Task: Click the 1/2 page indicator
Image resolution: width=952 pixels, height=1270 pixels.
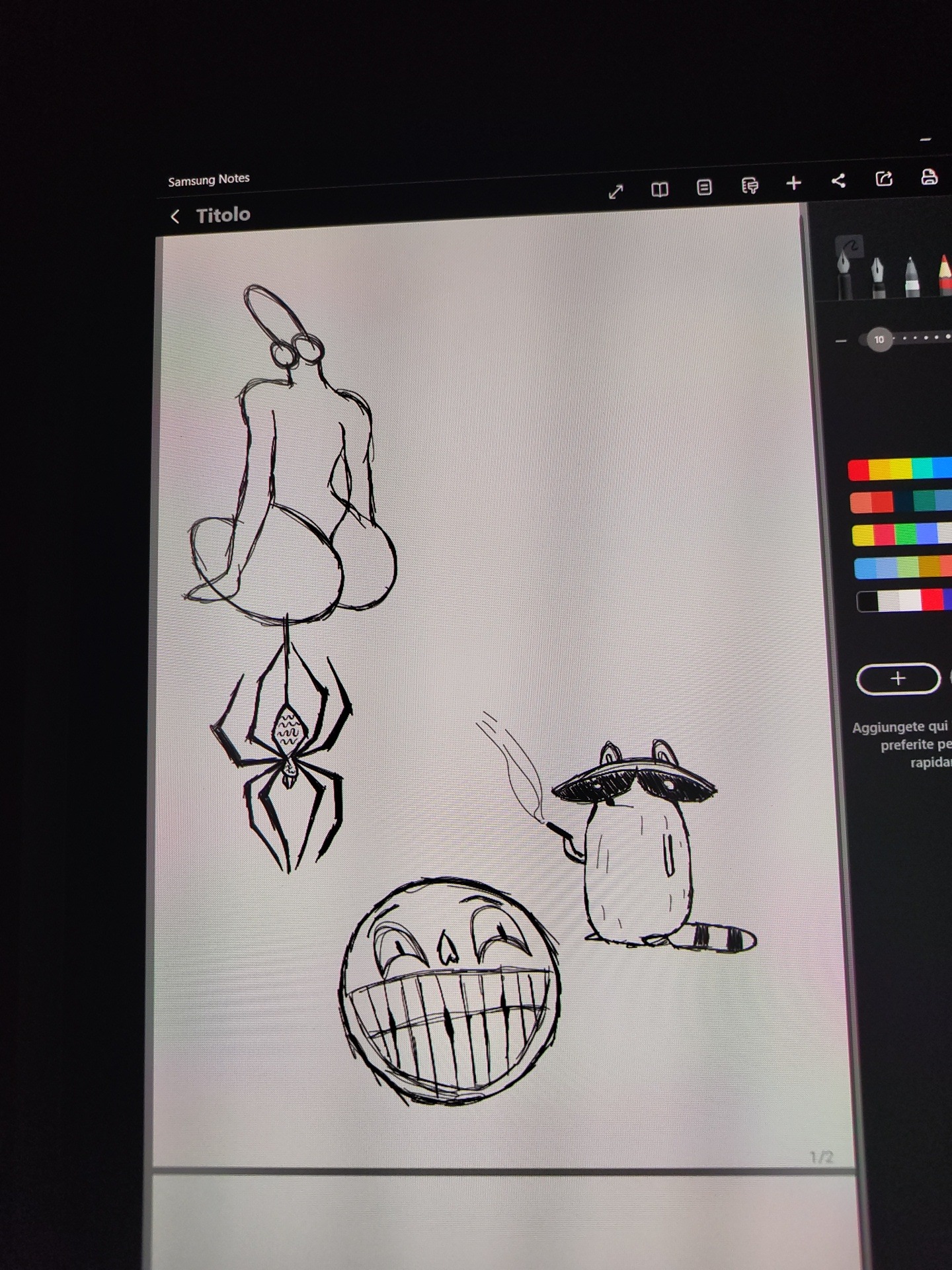Action: pos(822,1158)
